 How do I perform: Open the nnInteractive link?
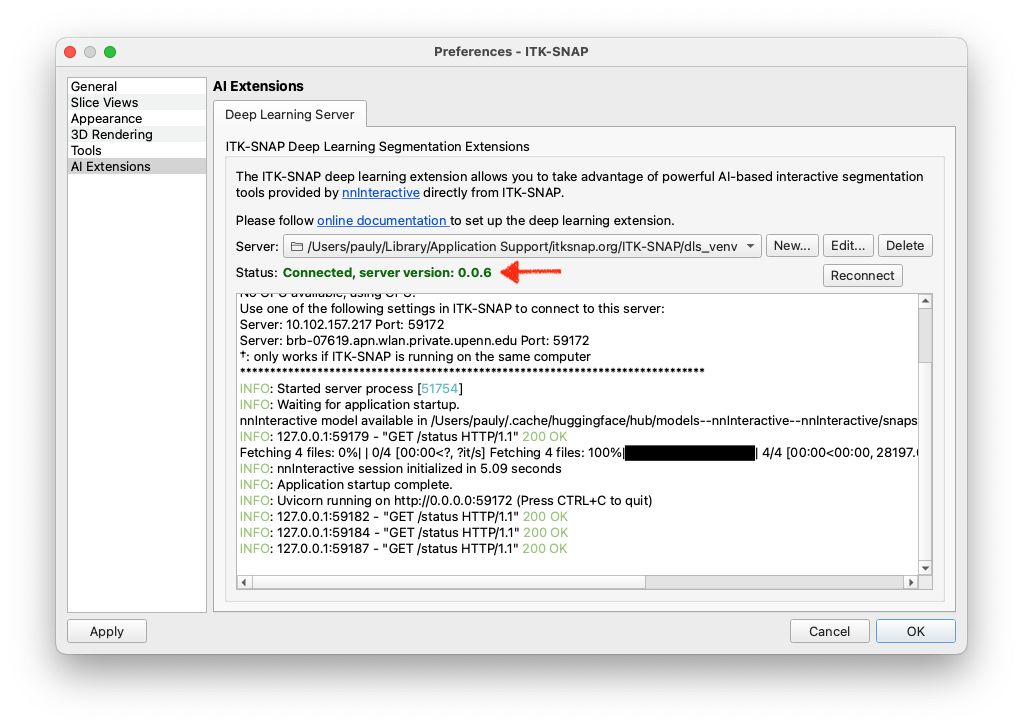(x=380, y=192)
